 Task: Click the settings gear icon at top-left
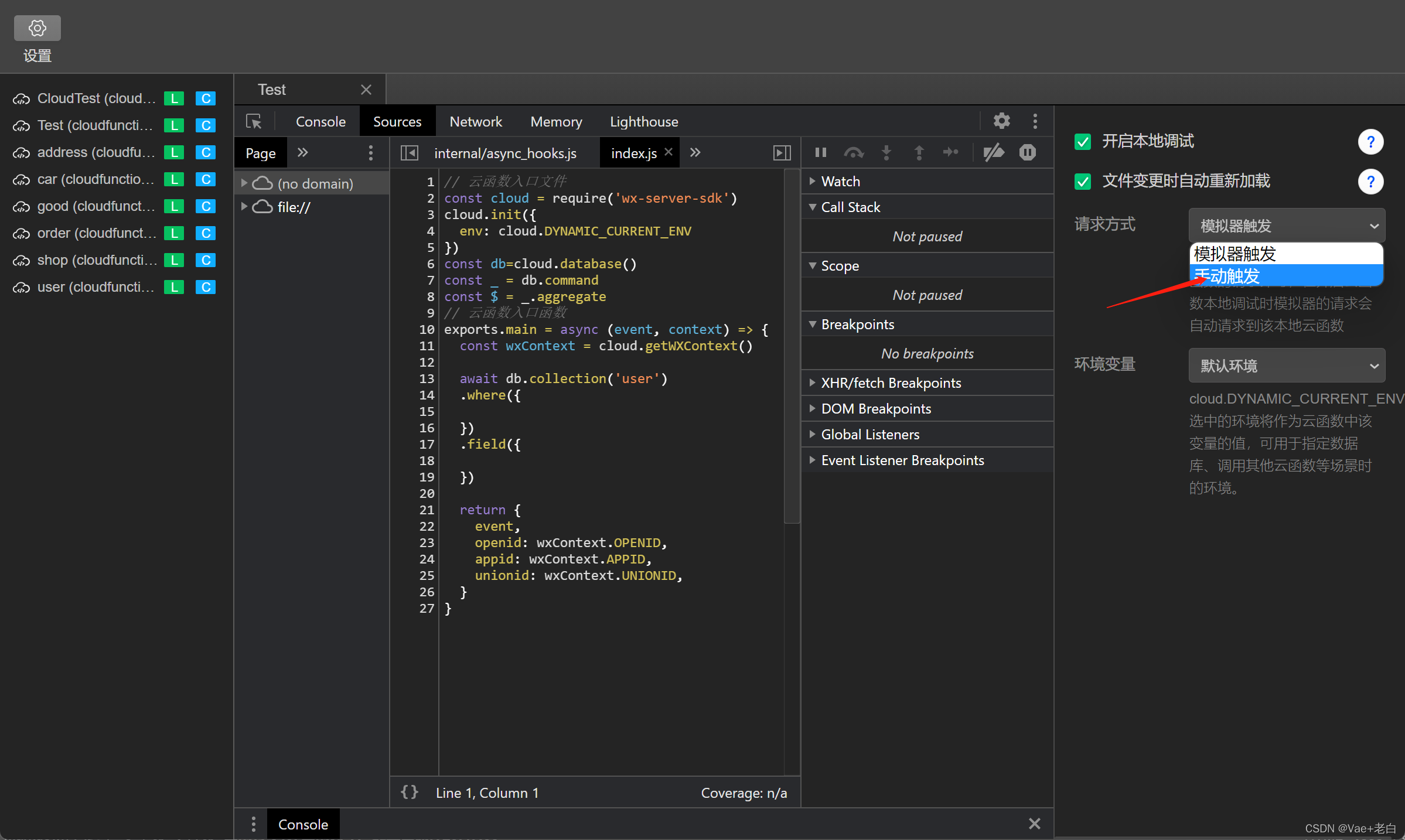tap(37, 28)
